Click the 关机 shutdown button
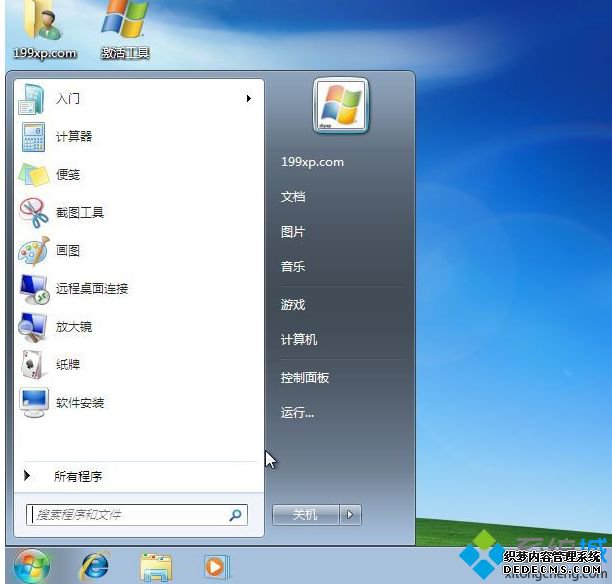Viewport: 612px width, 584px height. tap(306, 515)
